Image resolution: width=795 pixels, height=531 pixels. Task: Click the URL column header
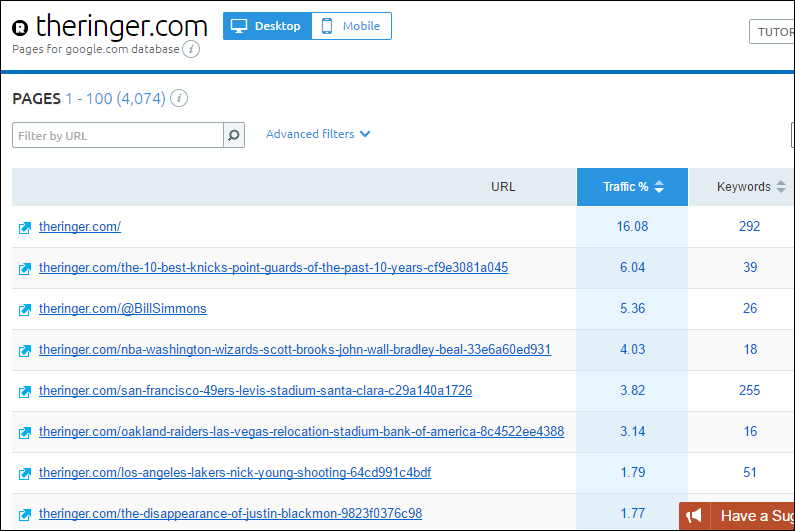click(x=503, y=187)
